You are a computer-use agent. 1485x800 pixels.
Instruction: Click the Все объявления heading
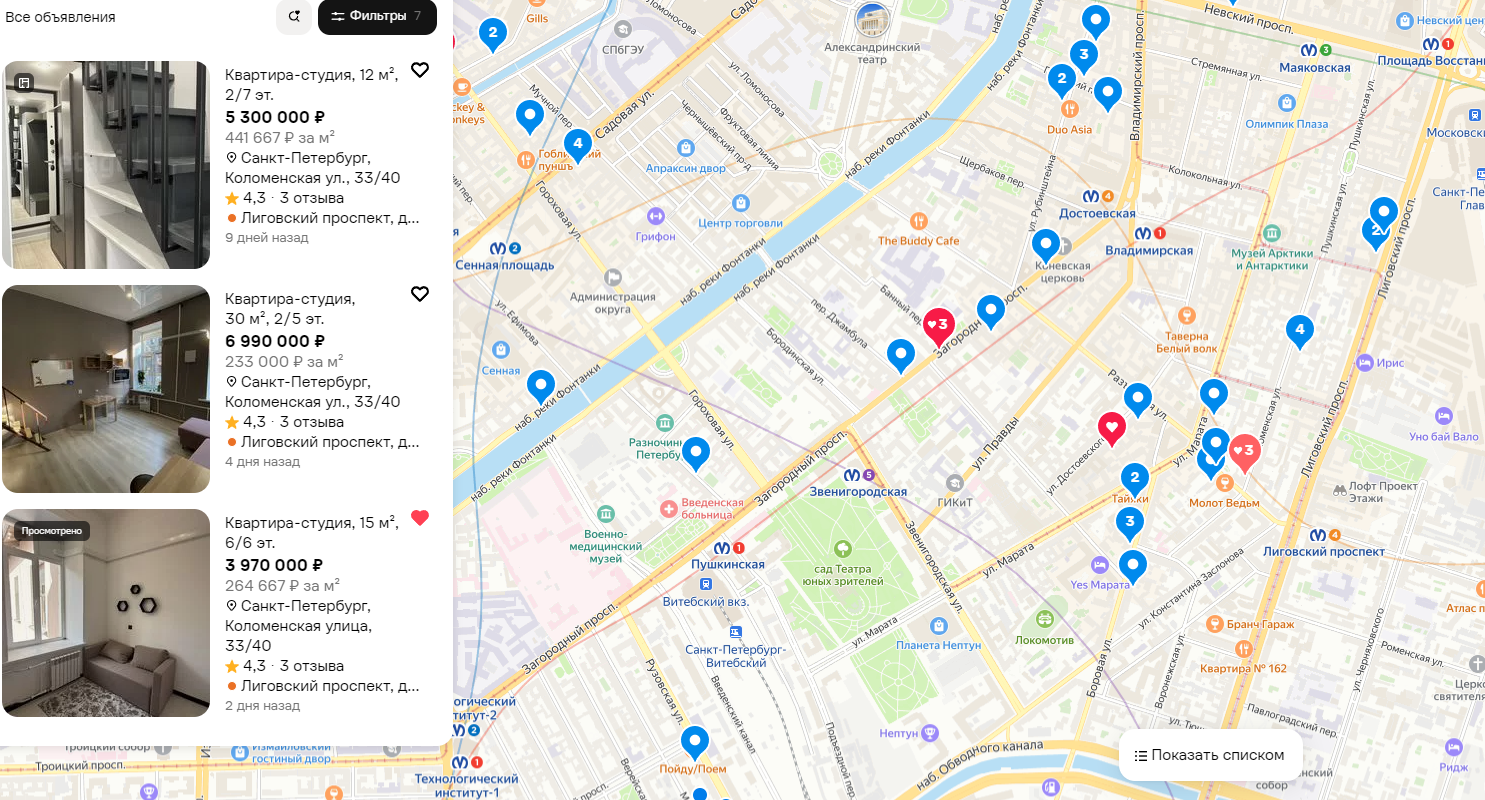tap(60, 17)
